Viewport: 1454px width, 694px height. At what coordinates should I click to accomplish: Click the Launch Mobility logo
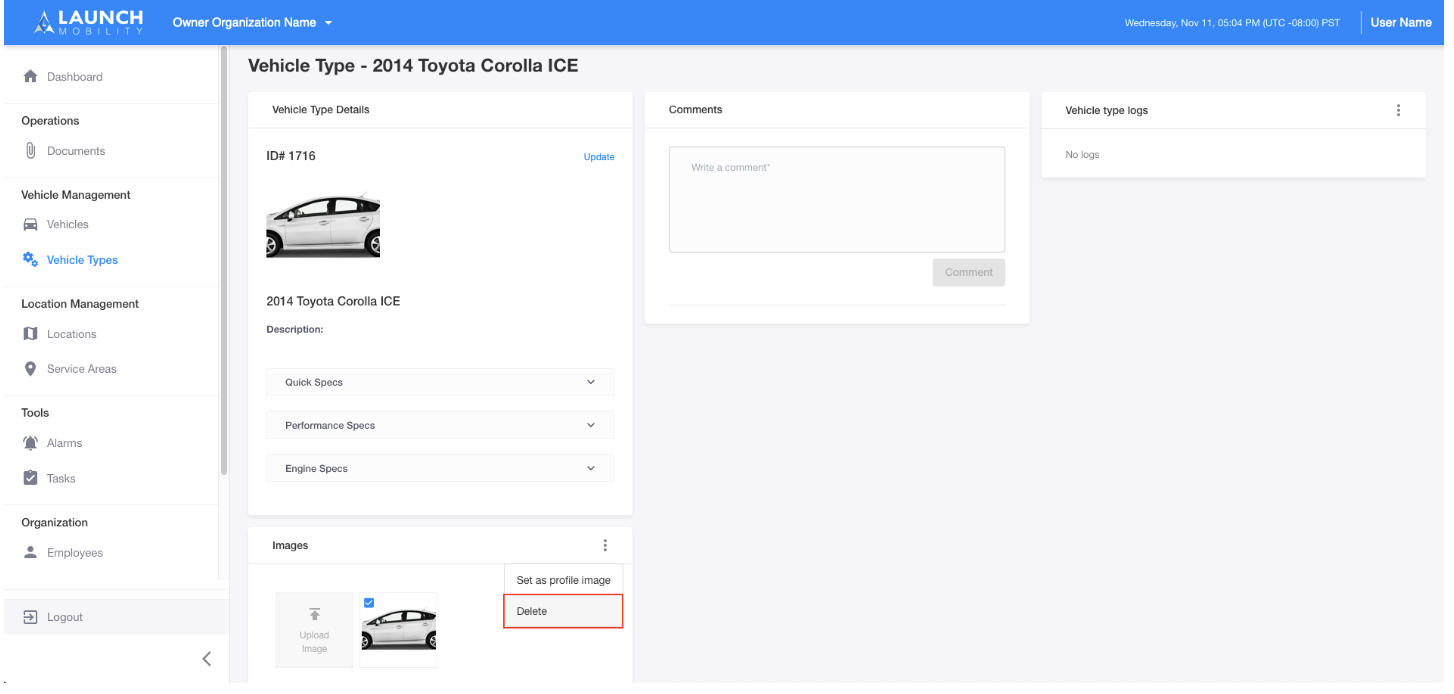point(89,22)
